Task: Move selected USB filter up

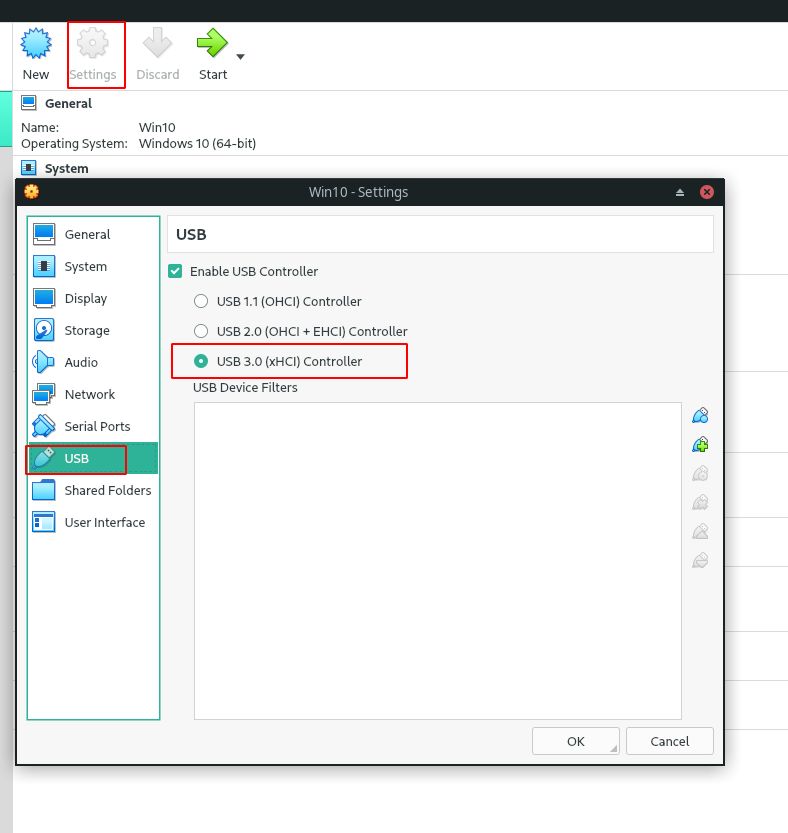Action: tap(700, 531)
